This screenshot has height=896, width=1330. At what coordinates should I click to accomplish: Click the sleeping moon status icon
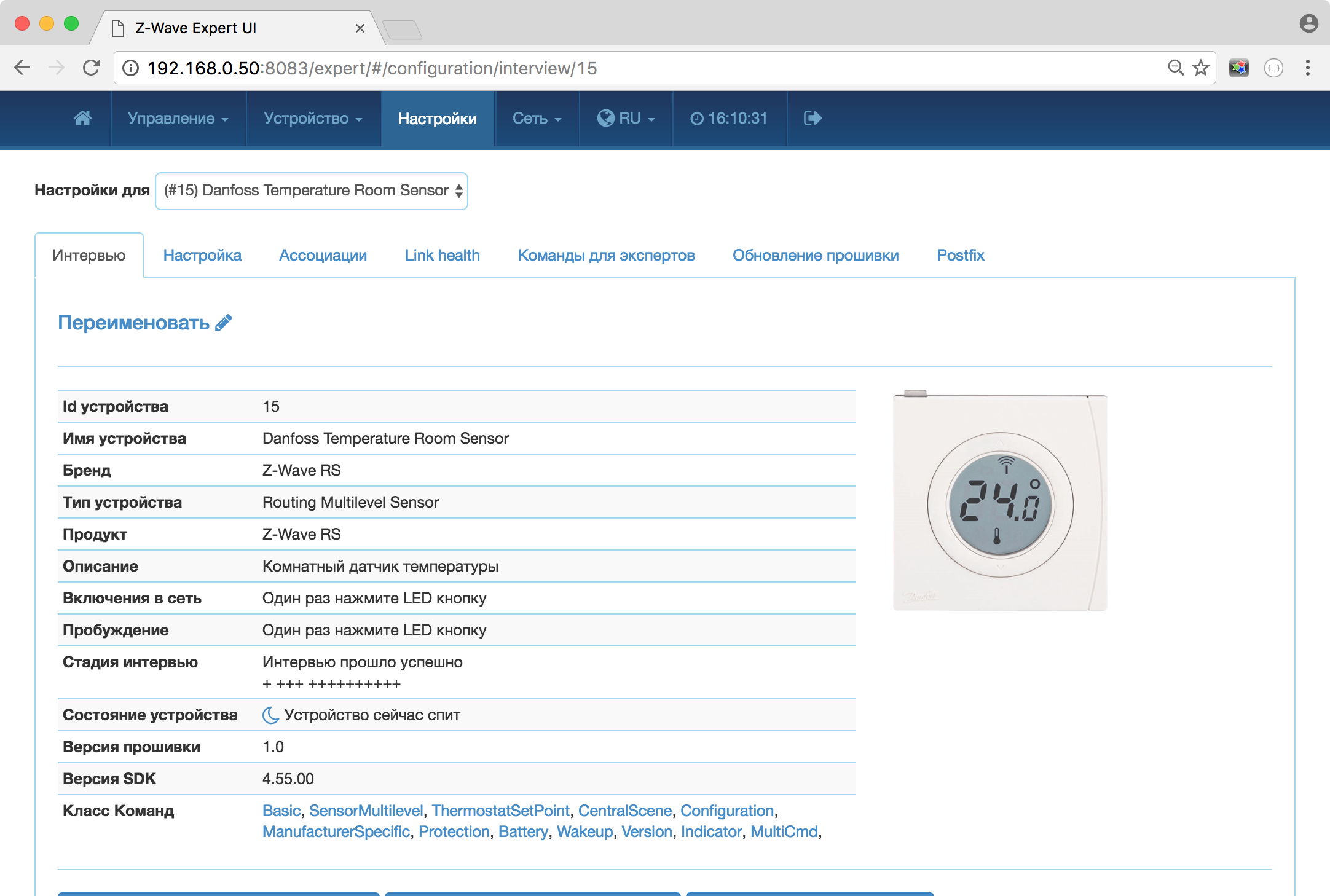(x=270, y=715)
